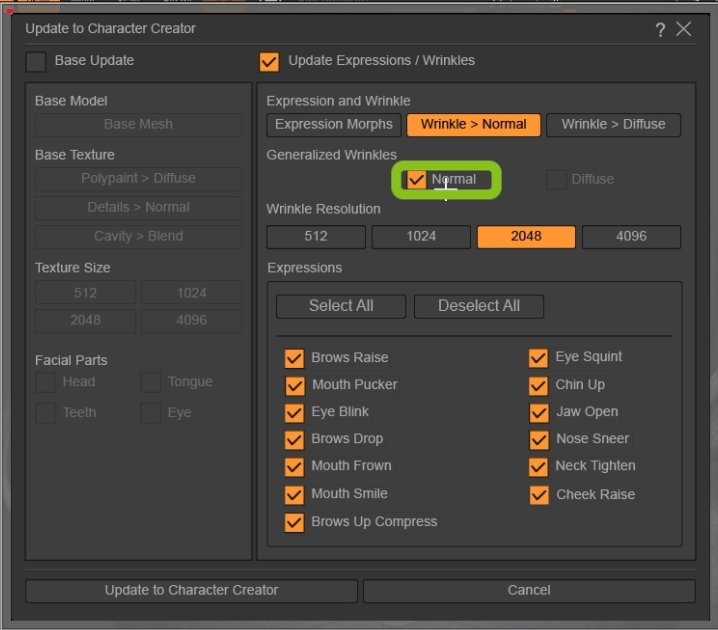
Task: Open the help question mark icon
Action: (x=660, y=30)
